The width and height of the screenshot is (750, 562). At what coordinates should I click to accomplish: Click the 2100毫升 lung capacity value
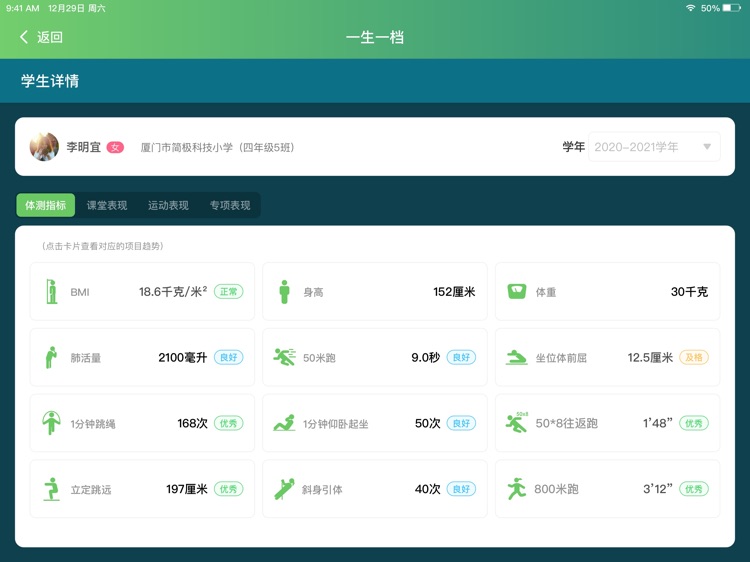pos(183,357)
